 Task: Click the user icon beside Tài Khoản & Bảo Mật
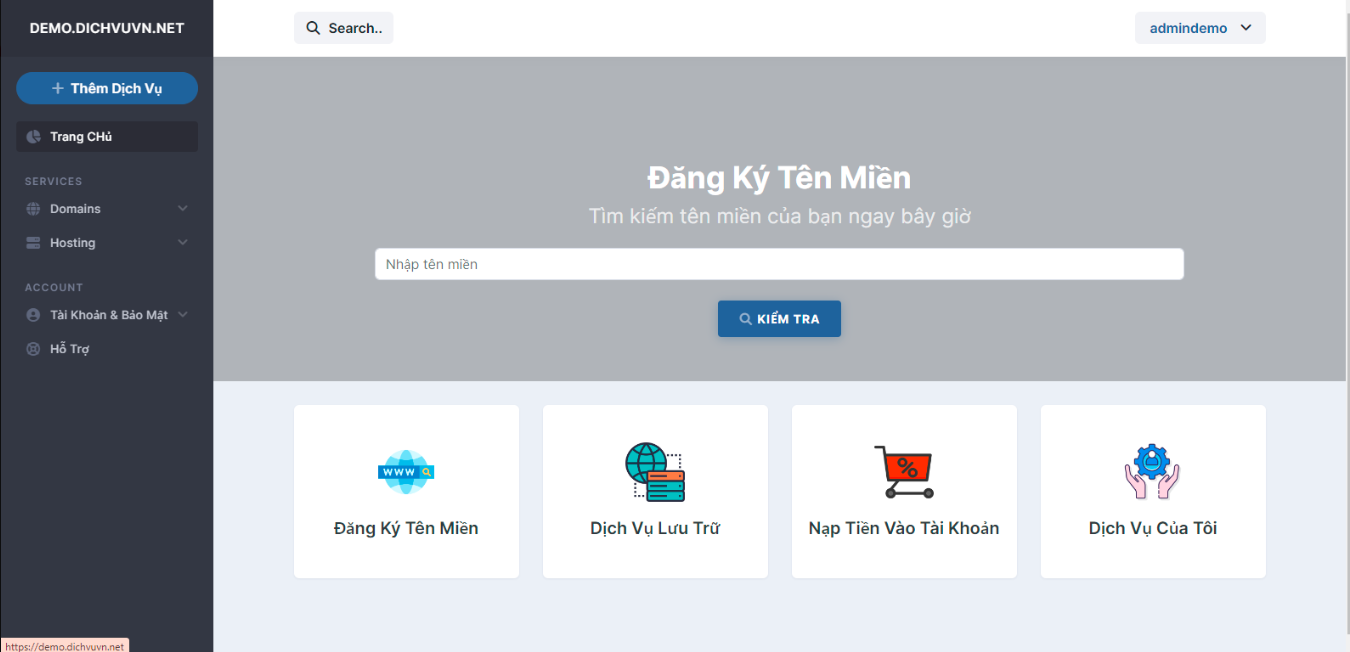click(33, 315)
